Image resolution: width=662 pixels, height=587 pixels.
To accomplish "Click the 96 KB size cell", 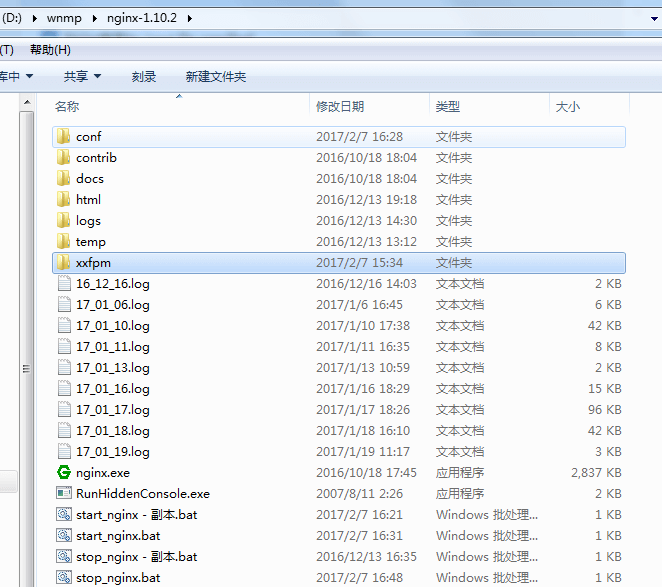I will pos(605,410).
